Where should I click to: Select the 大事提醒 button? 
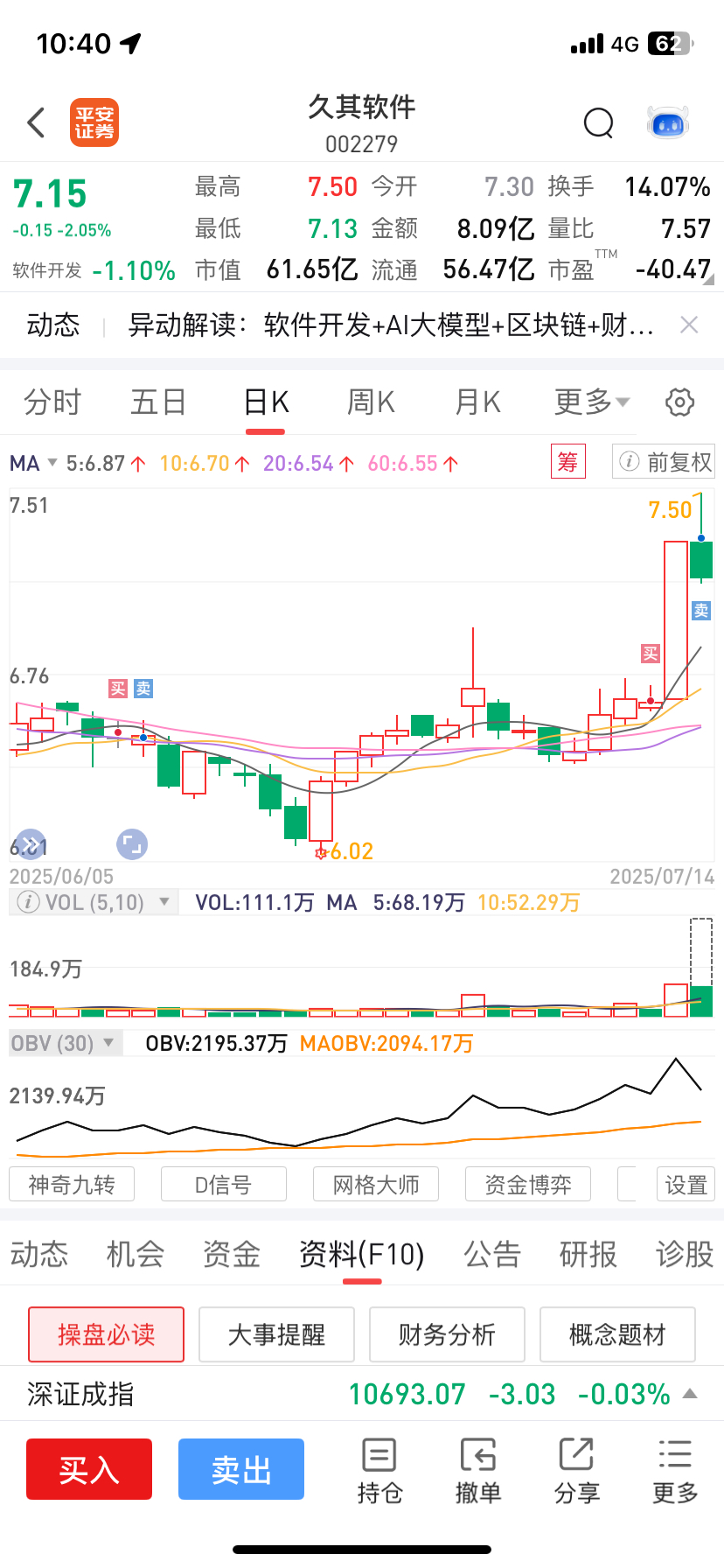click(x=276, y=1334)
